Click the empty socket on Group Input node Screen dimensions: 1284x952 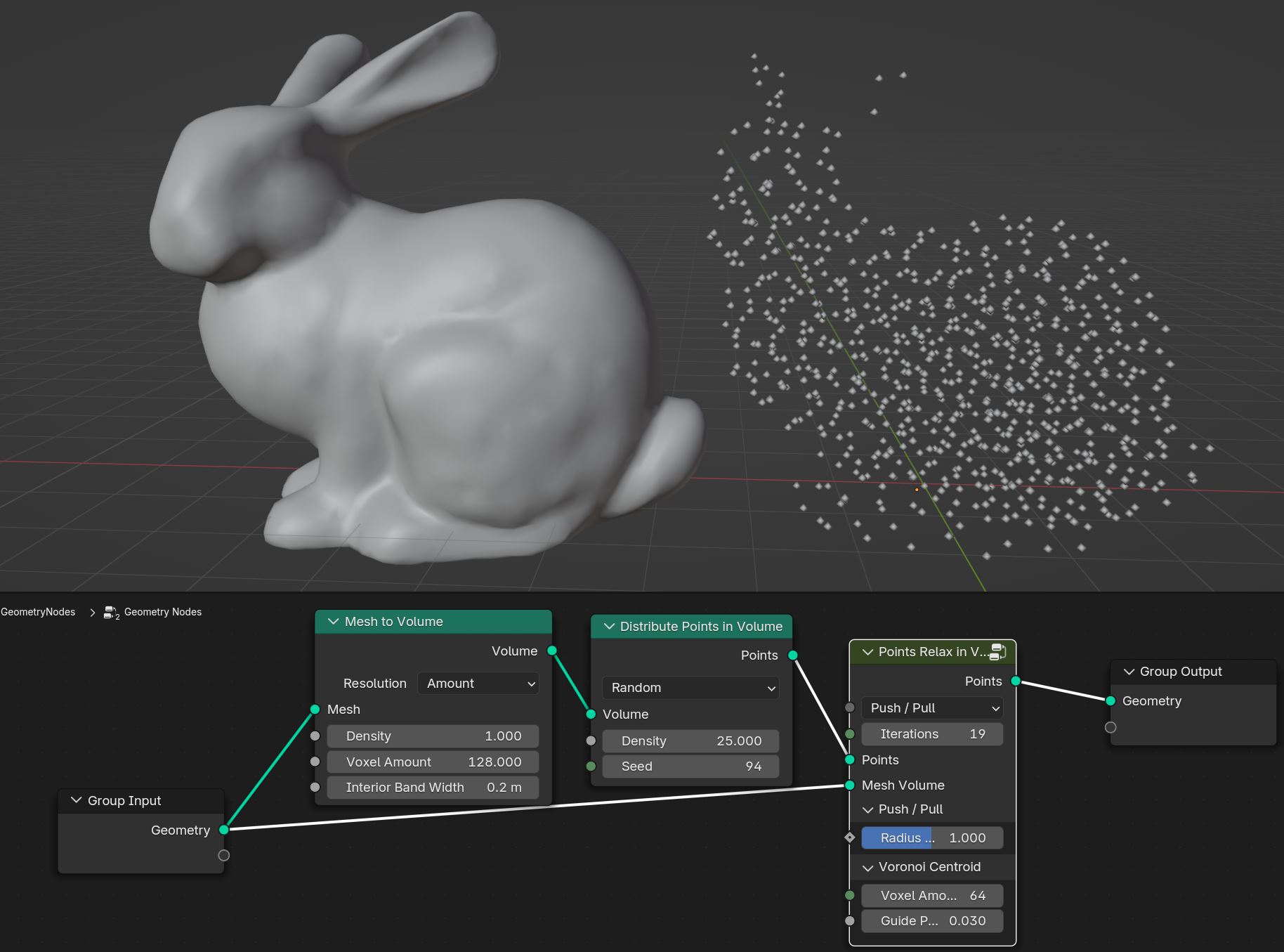224,855
